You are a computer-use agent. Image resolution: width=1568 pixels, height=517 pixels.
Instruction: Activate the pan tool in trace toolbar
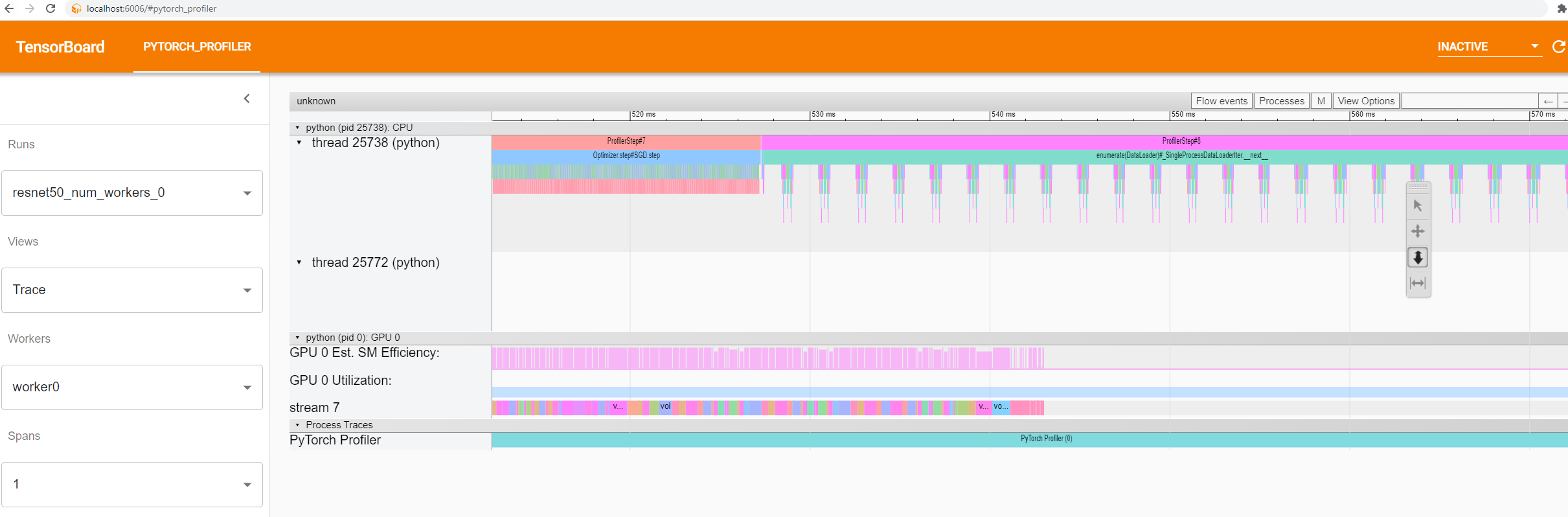click(x=1418, y=231)
